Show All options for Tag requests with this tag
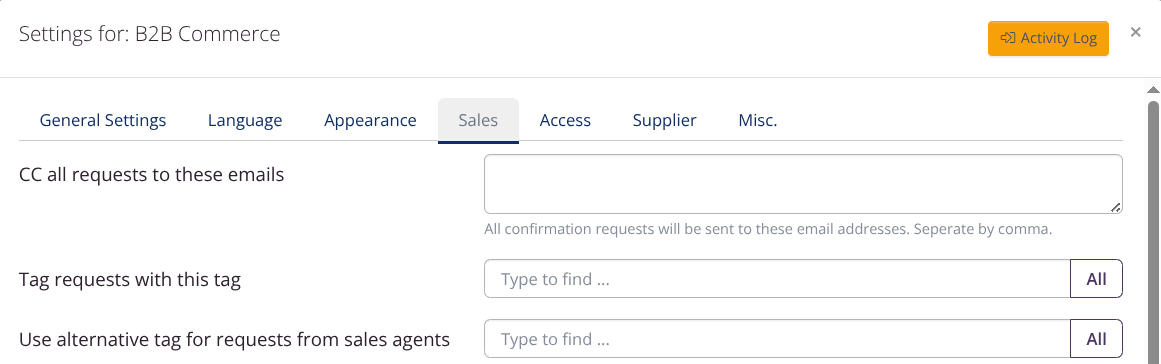Viewport: 1161px width, 364px height. (x=1097, y=279)
